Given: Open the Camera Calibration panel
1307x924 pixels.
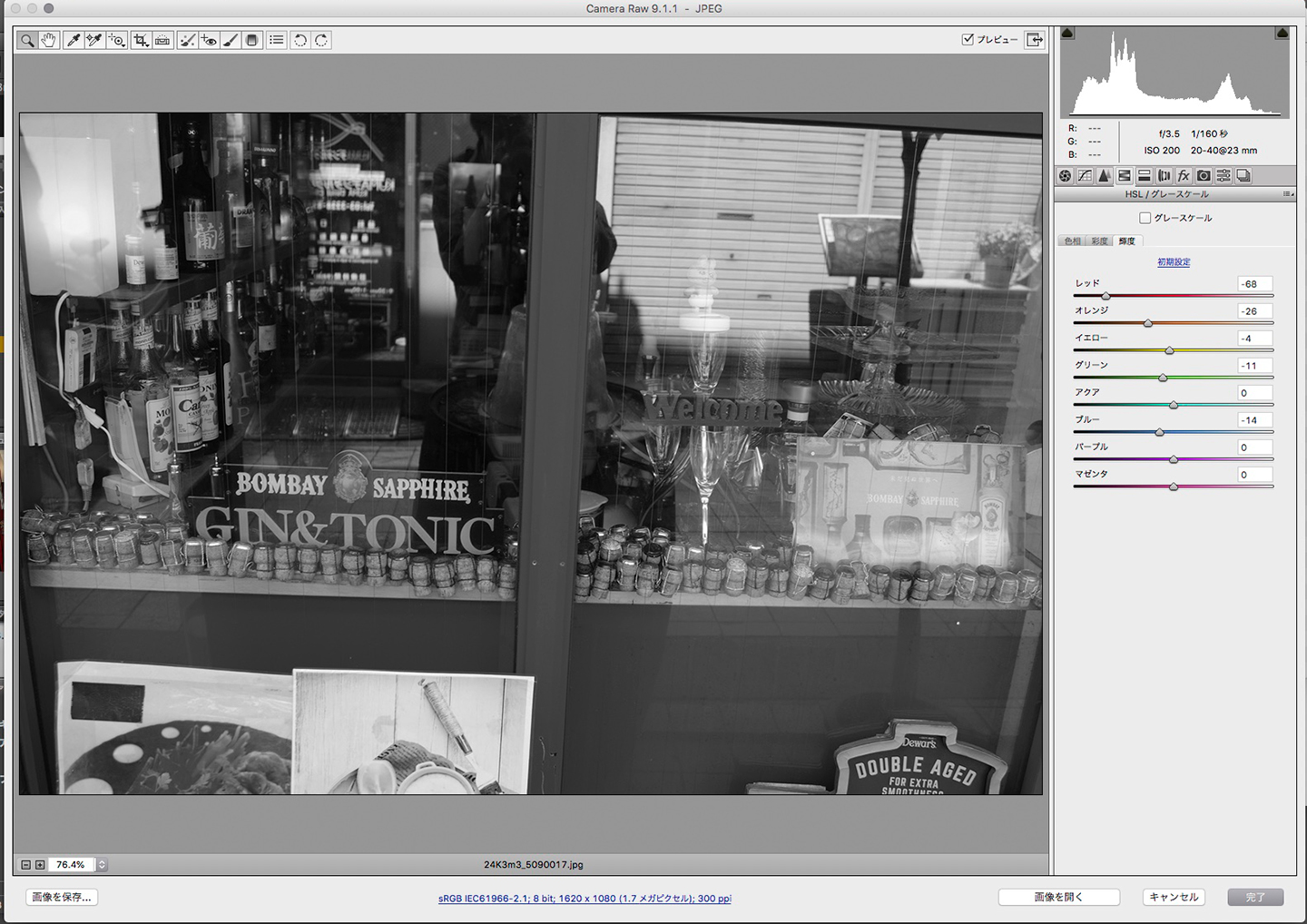Looking at the screenshot, I should coord(1204,176).
